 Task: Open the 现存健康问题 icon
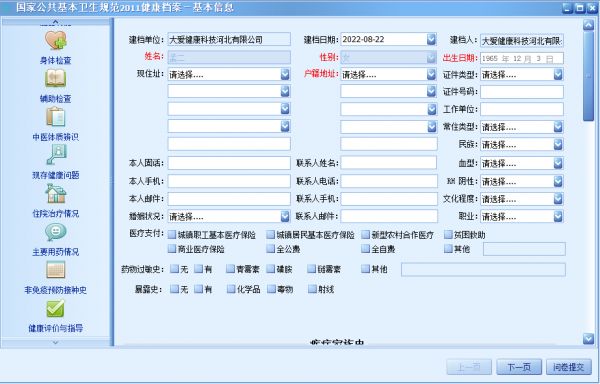point(56,155)
